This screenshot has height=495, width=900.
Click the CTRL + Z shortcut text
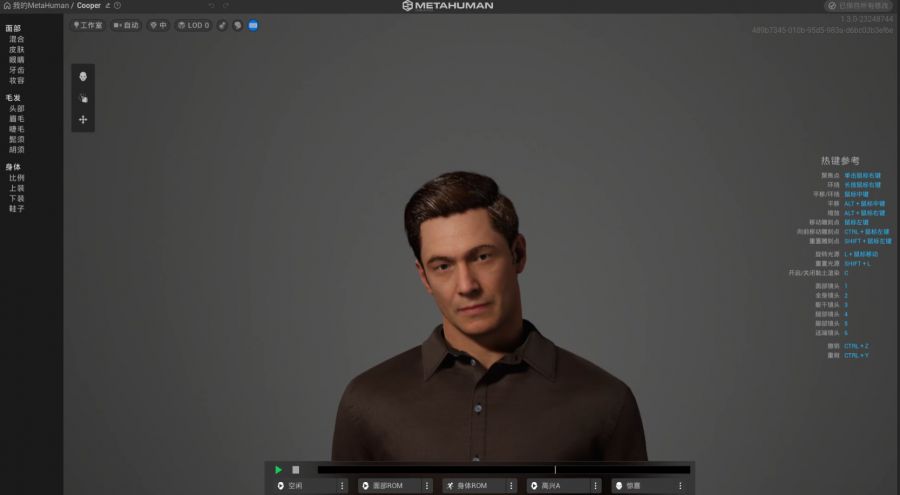[x=856, y=346]
